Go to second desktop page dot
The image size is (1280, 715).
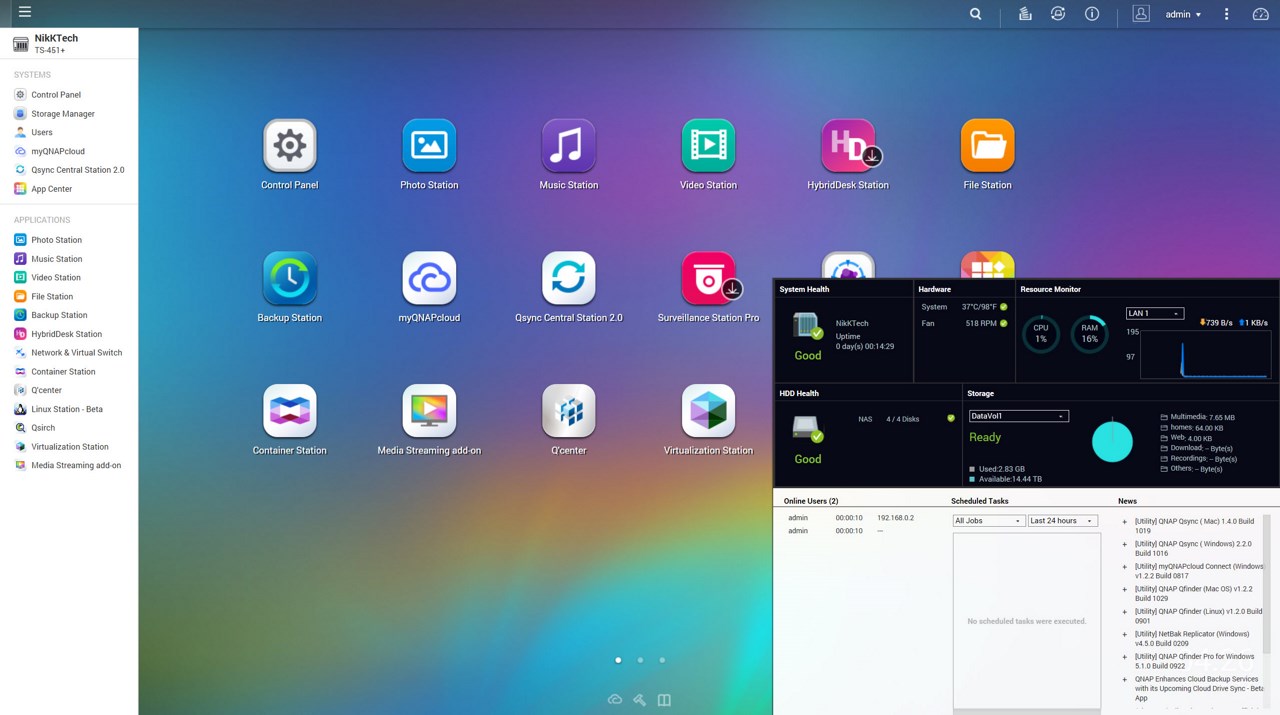[640, 660]
